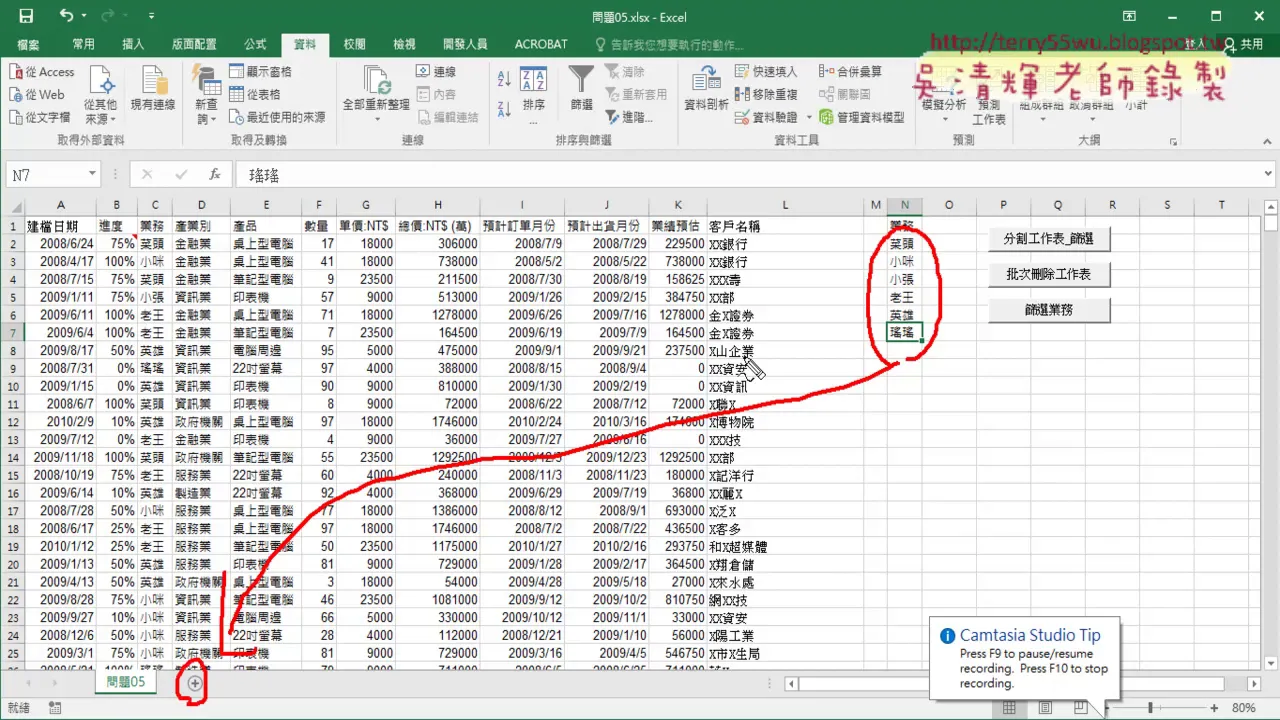1280x720 pixels.
Task: Run Flash Fill (快速填入)
Action: pyautogui.click(x=766, y=72)
